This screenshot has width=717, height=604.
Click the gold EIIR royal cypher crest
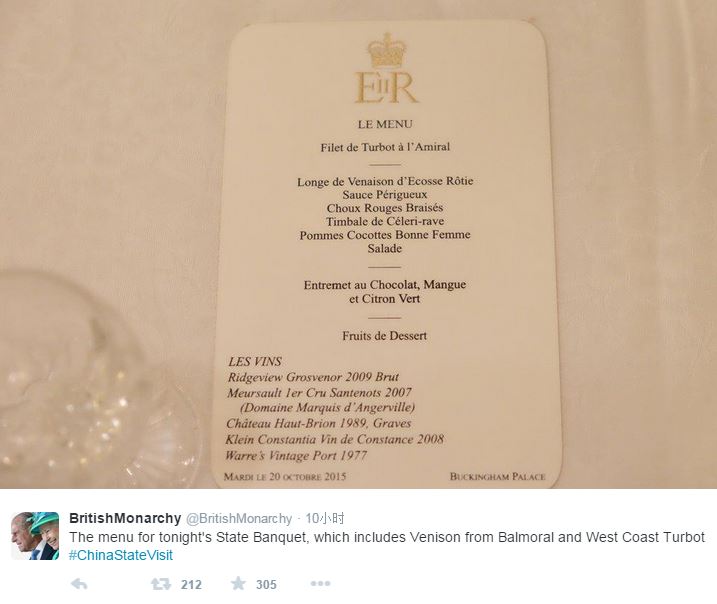(385, 70)
